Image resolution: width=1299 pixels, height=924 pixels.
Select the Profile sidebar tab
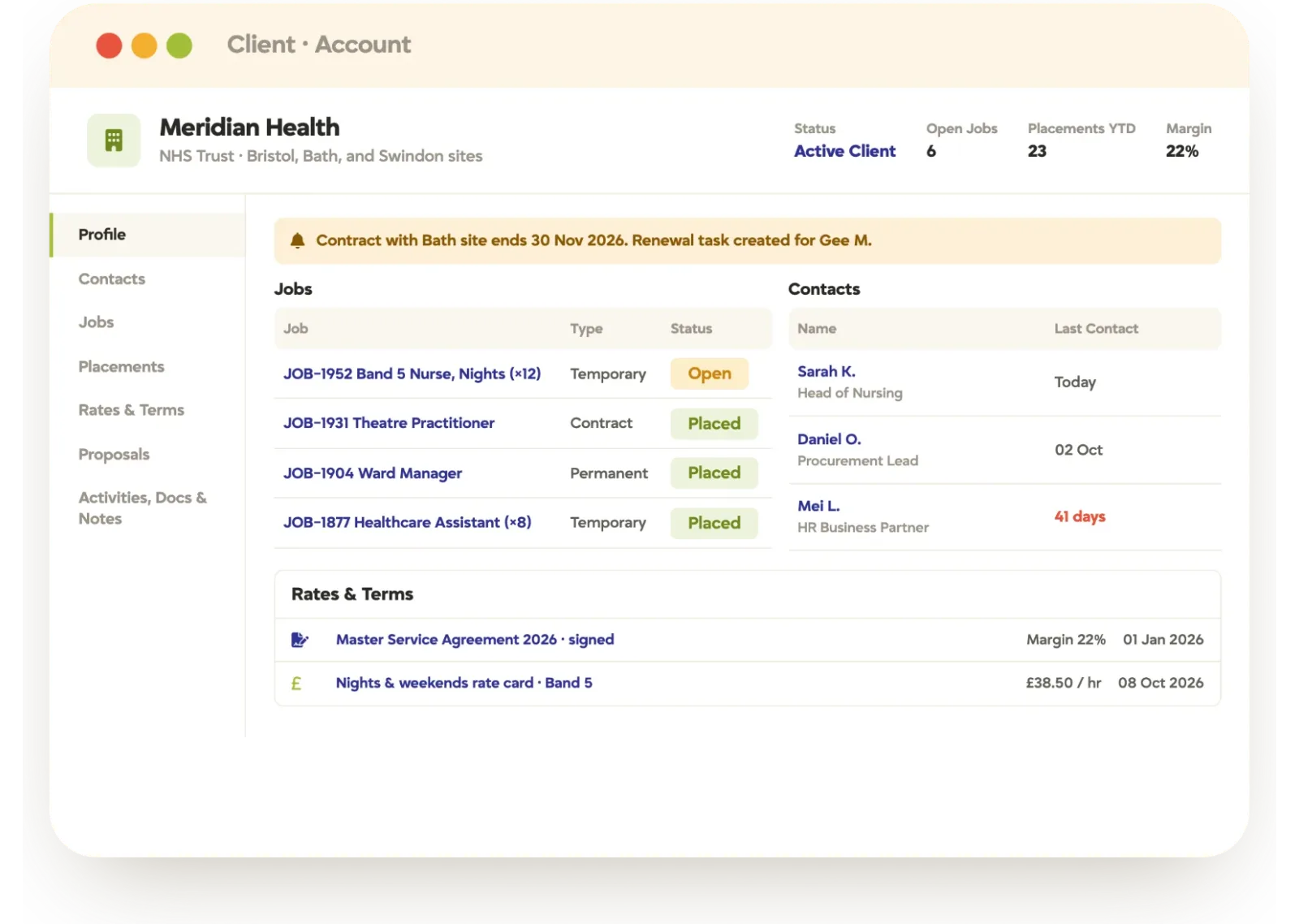(x=148, y=235)
